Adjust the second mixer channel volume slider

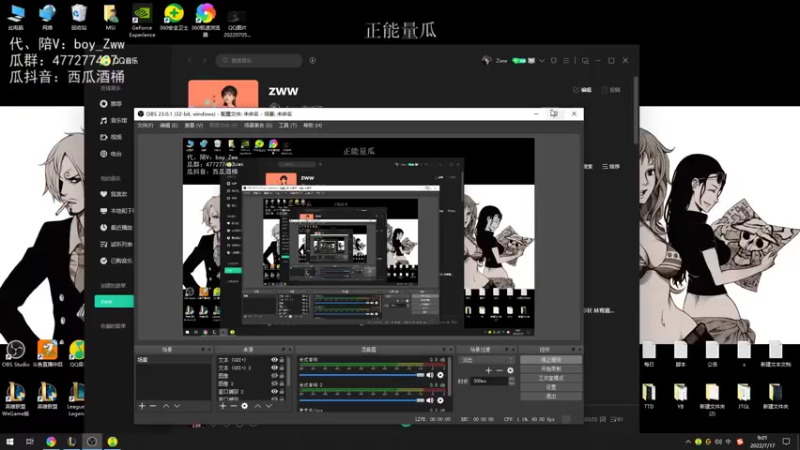[362, 401]
